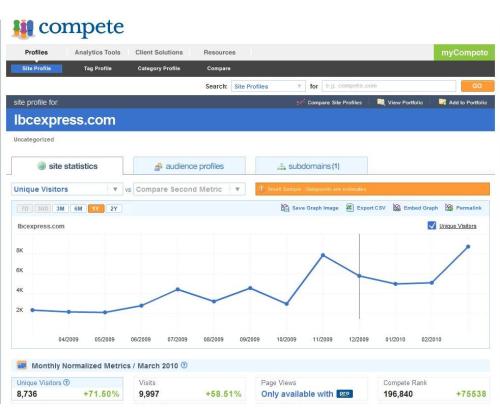Select the 3M time range
The height and width of the screenshot is (408, 500).
click(x=60, y=209)
